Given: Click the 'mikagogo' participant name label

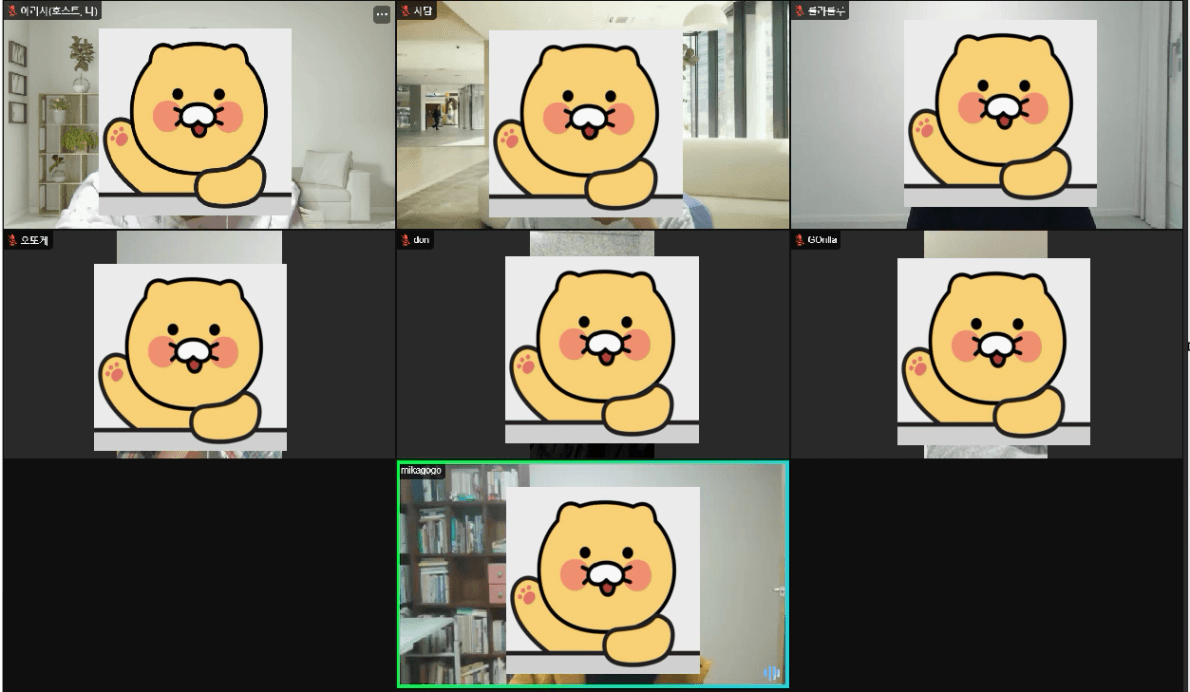Looking at the screenshot, I should (x=421, y=470).
